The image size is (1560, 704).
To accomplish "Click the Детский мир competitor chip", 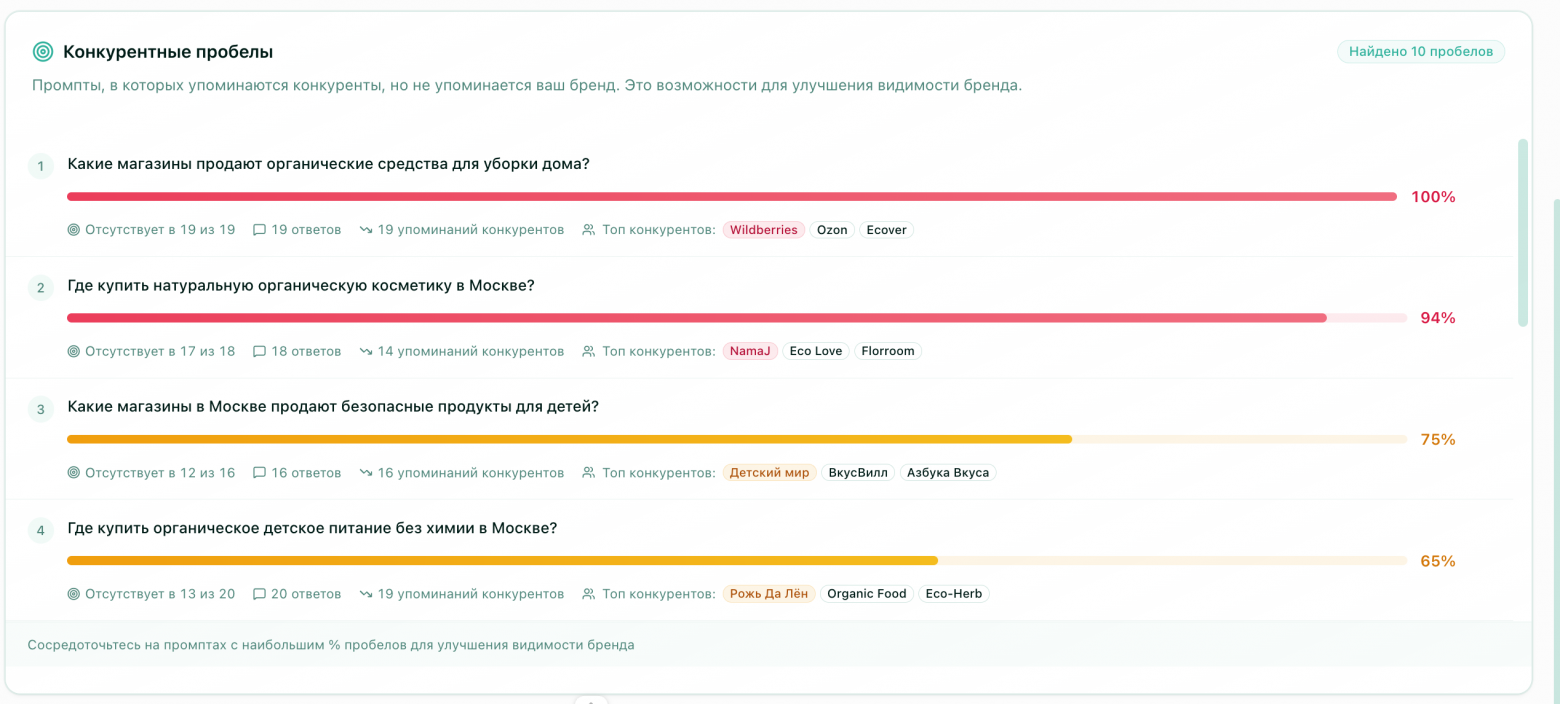I will tap(769, 473).
